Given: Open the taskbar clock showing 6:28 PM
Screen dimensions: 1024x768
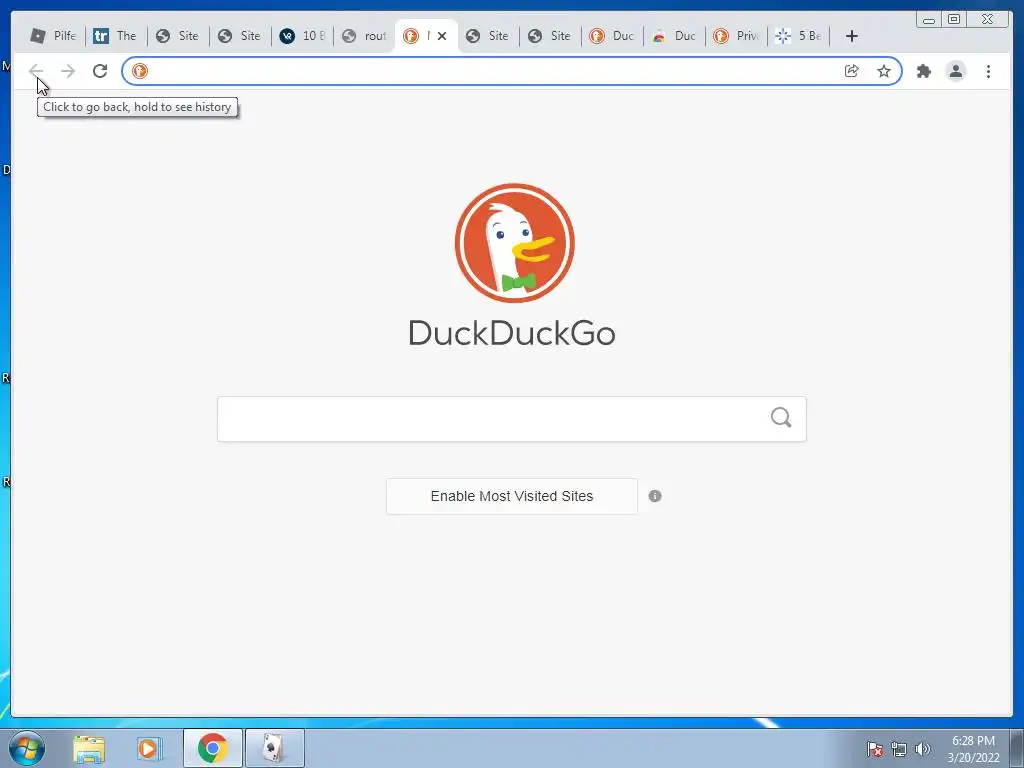Looking at the screenshot, I should (973, 749).
